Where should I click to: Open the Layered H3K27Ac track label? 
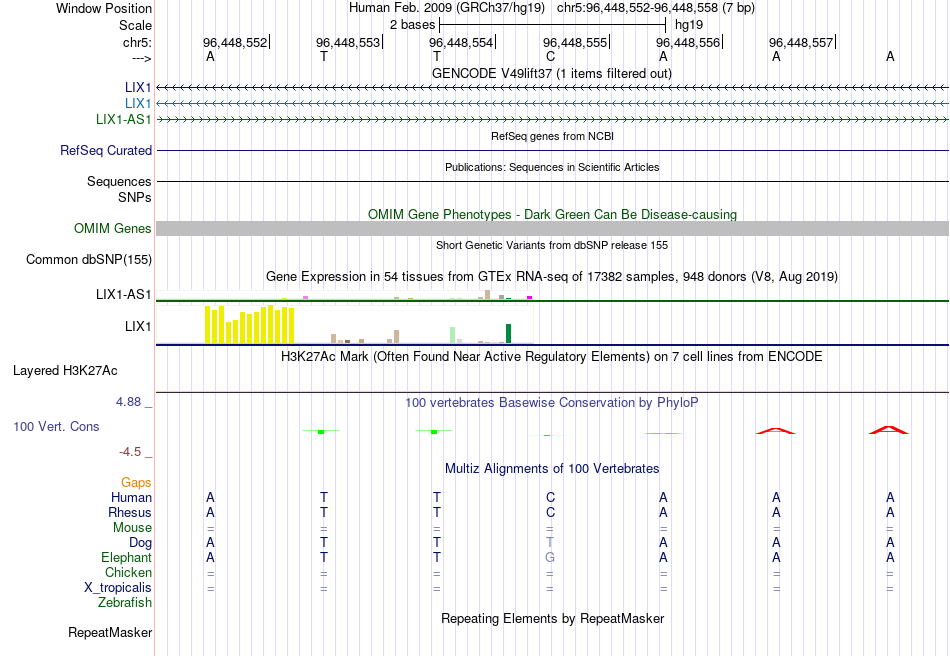[x=65, y=370]
